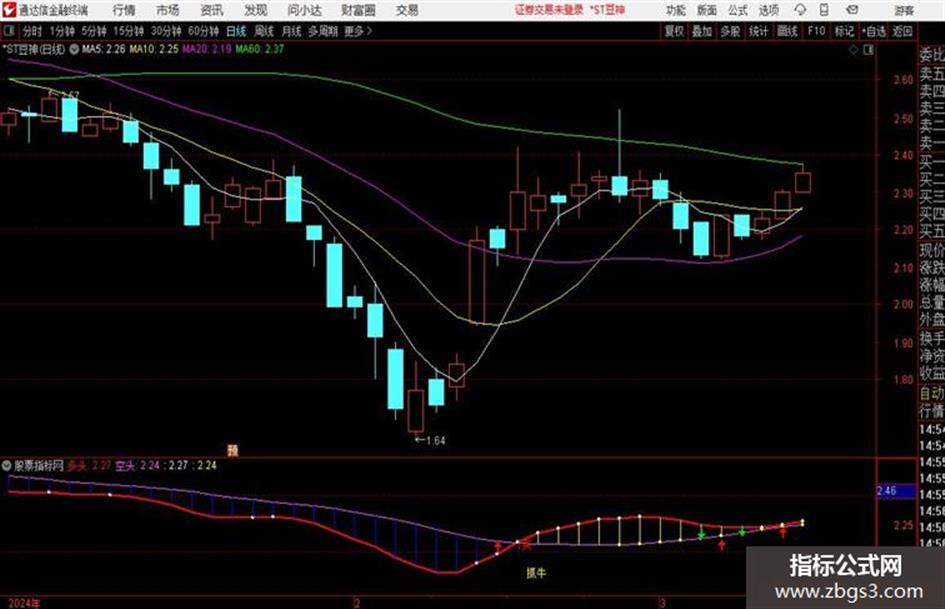The width and height of the screenshot is (945, 609).
Task: Click the blue 2.46 price tag on axis
Action: [894, 491]
